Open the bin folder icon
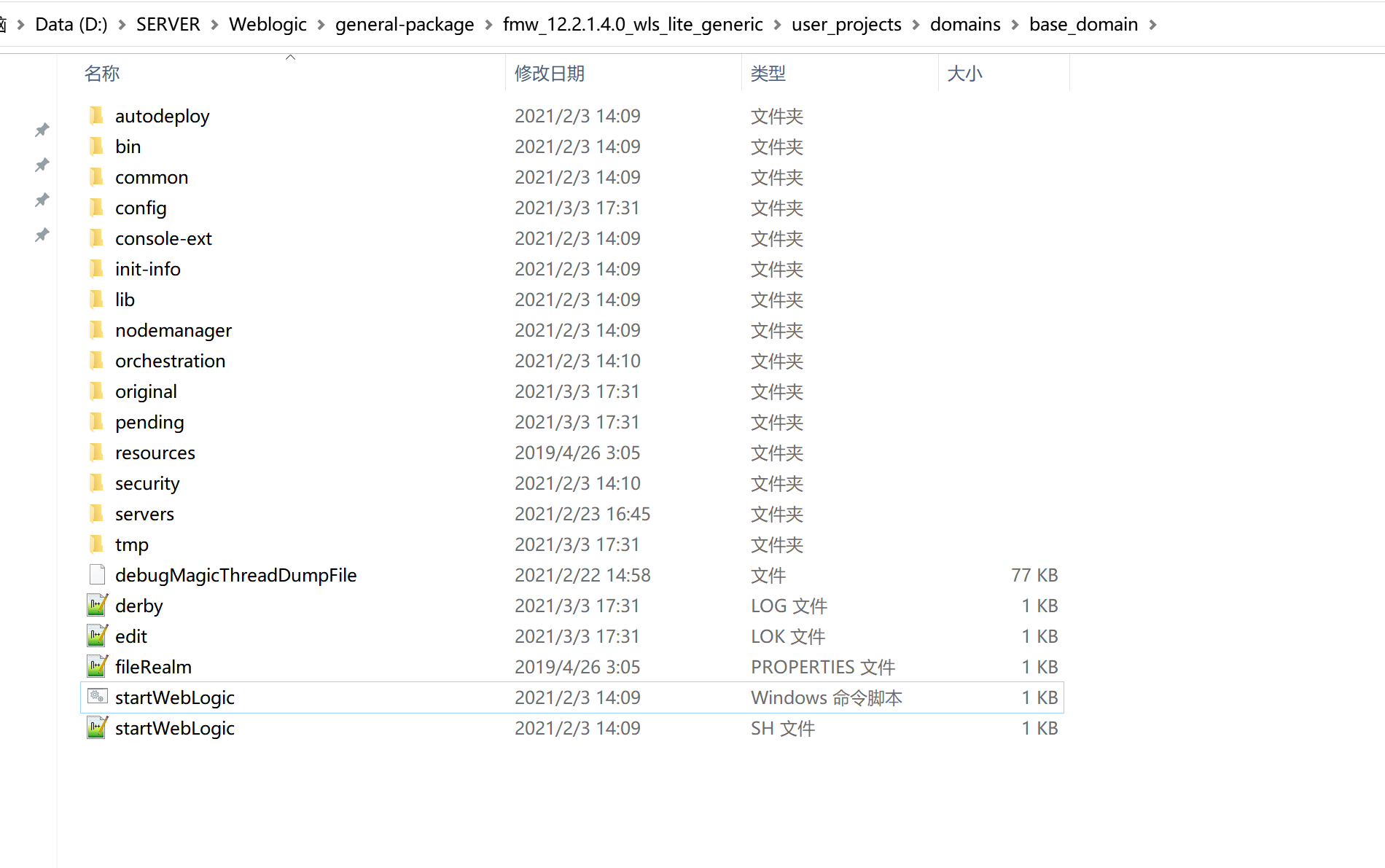 [97, 146]
